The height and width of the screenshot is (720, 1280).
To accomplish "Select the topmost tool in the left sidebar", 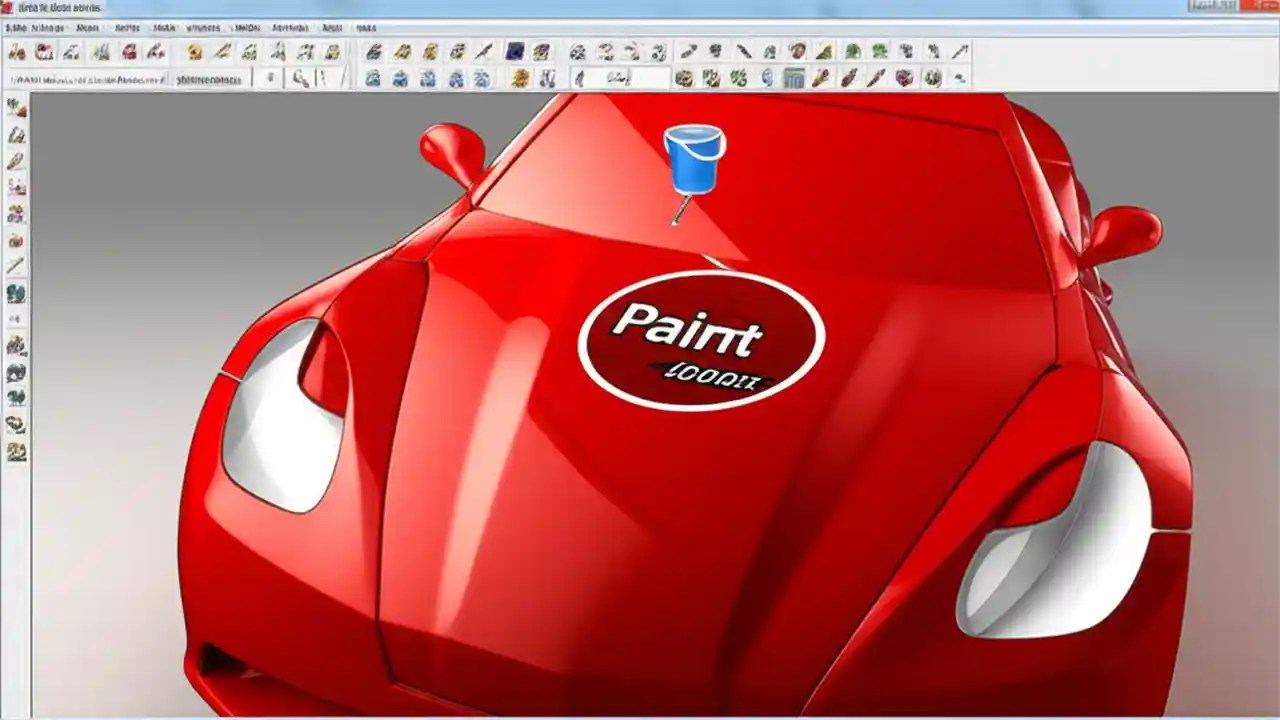I will (x=16, y=108).
